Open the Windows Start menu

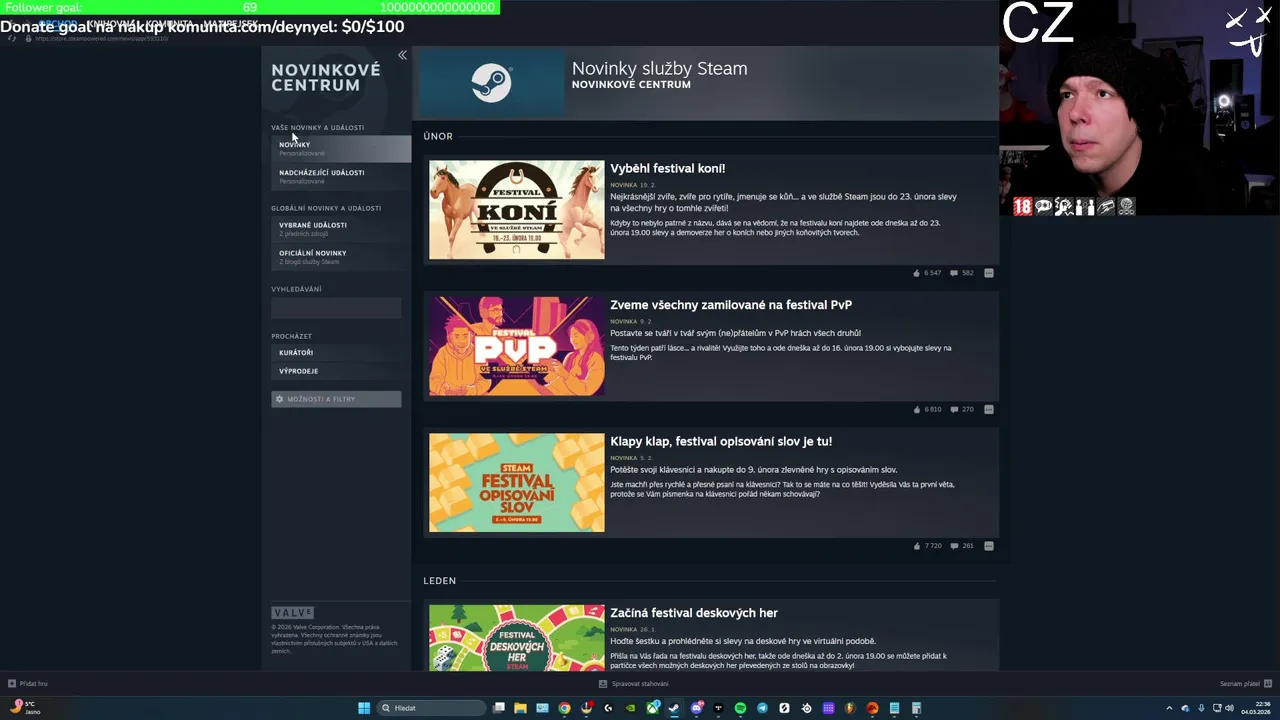(x=363, y=708)
